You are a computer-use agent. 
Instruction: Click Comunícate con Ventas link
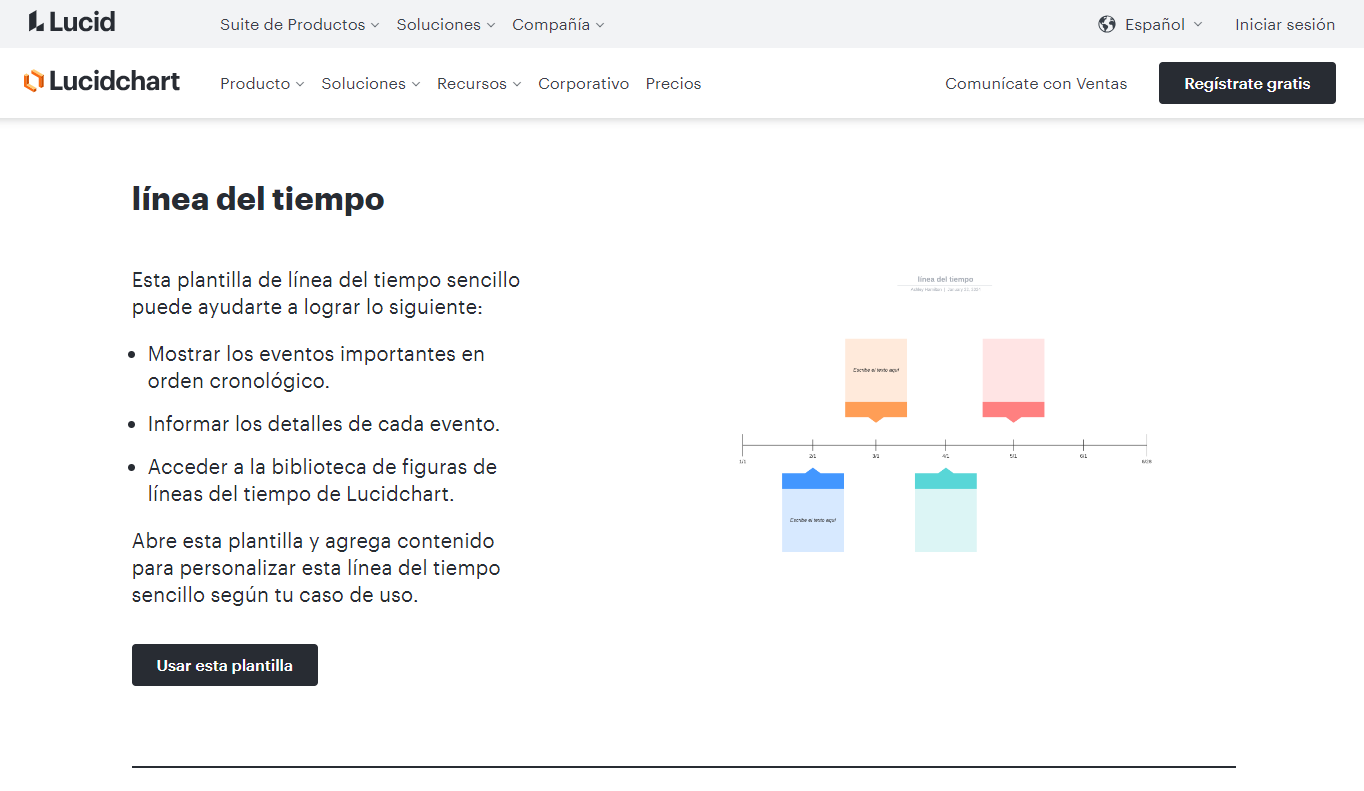1036,84
